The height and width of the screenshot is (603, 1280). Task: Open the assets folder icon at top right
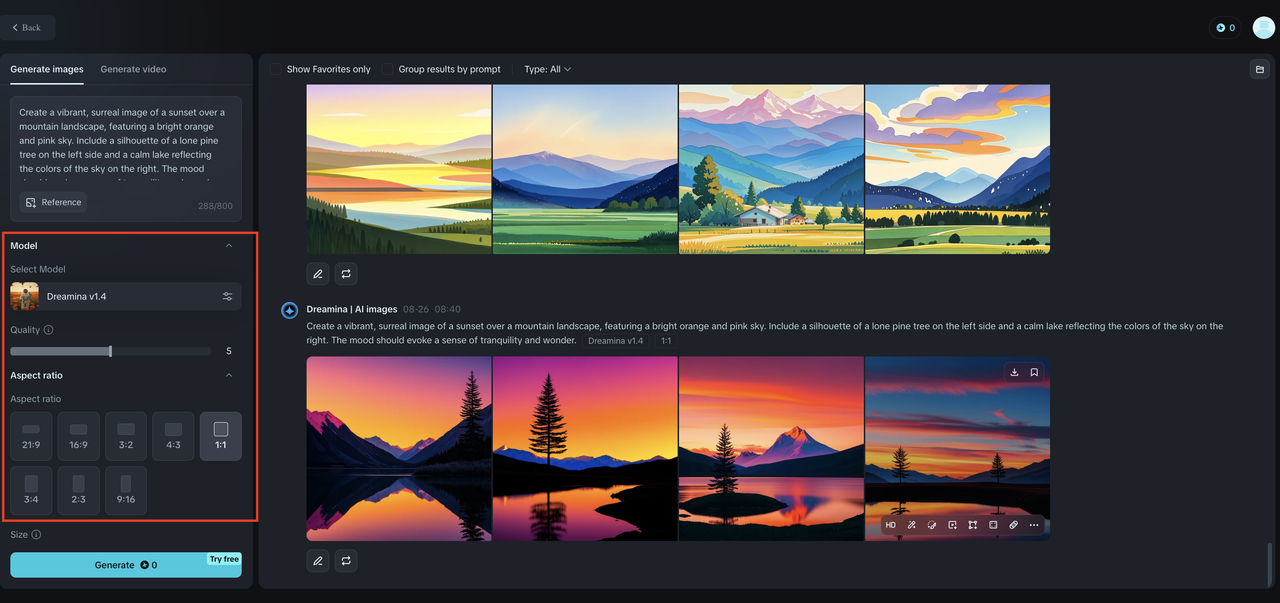(1260, 69)
